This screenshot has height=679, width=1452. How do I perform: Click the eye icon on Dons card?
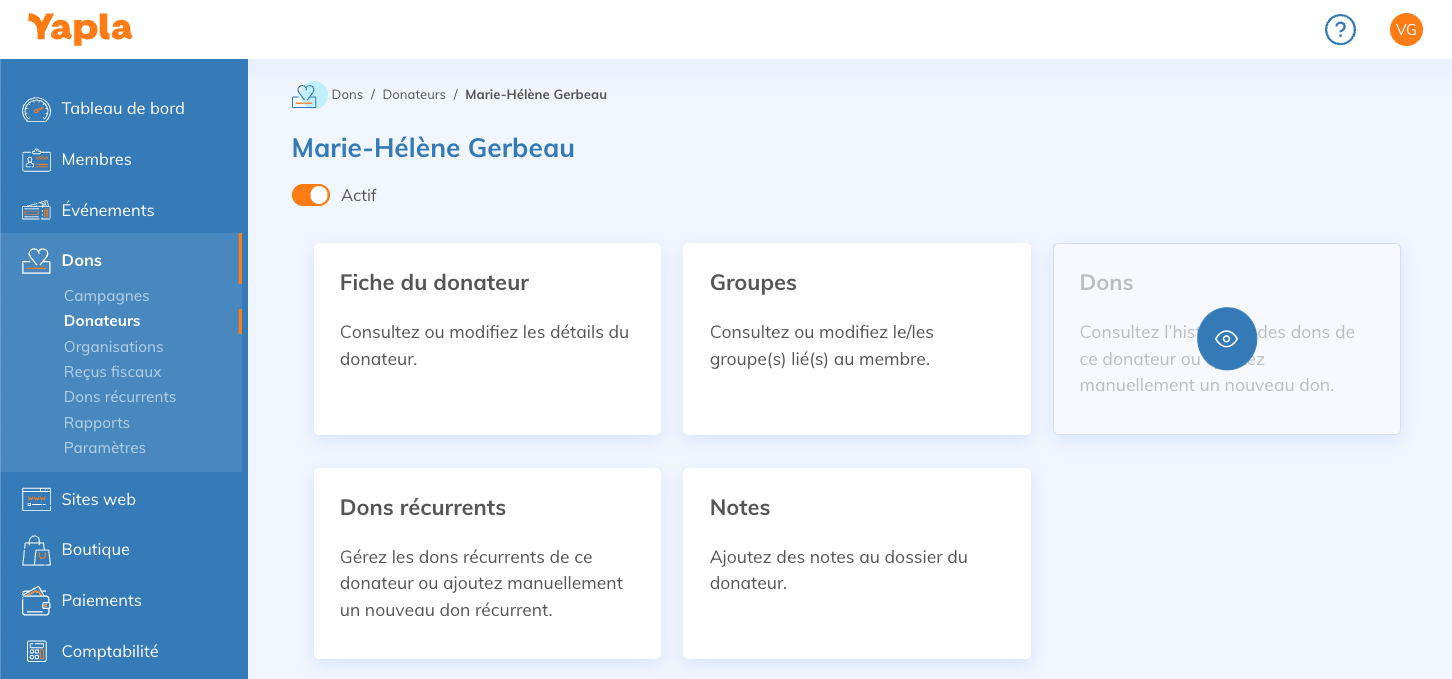[x=1226, y=339]
